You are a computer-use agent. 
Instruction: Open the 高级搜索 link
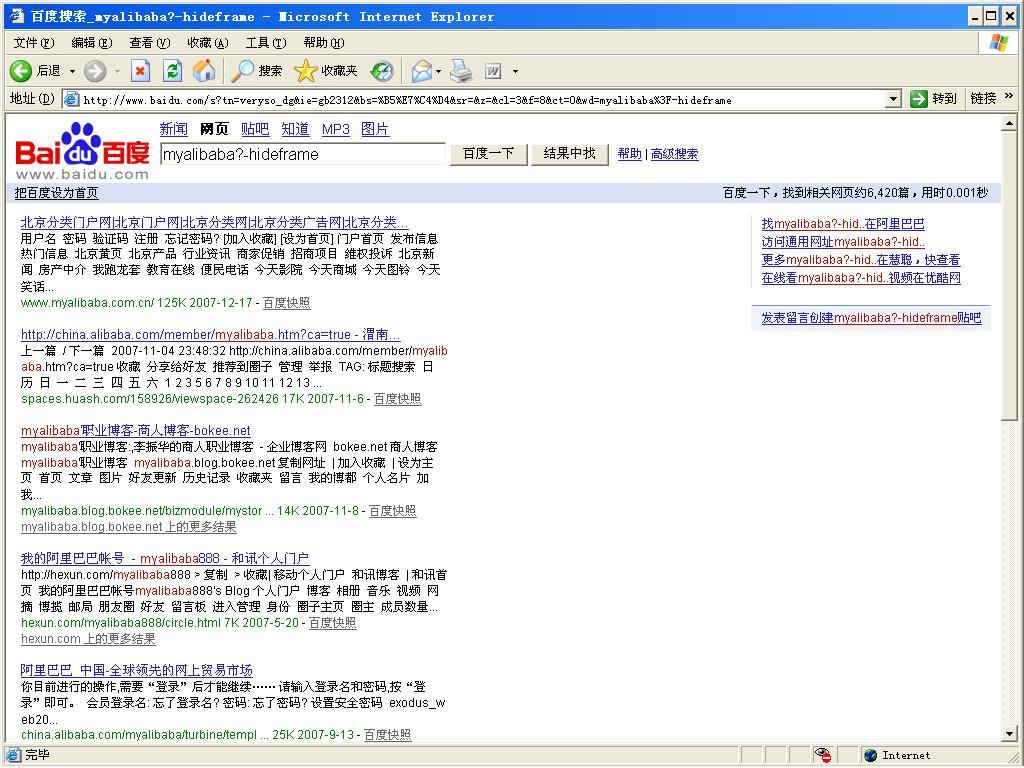(674, 154)
